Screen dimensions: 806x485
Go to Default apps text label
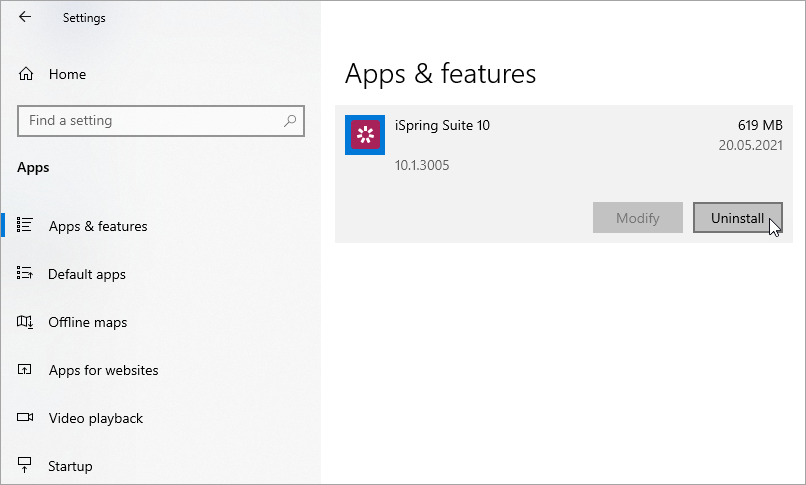[x=87, y=274]
